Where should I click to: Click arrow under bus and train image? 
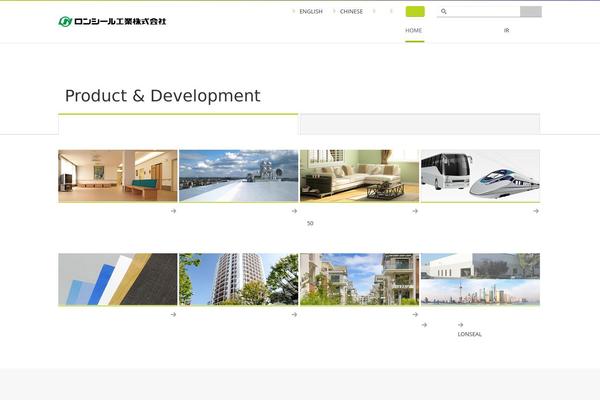pyautogui.click(x=536, y=211)
